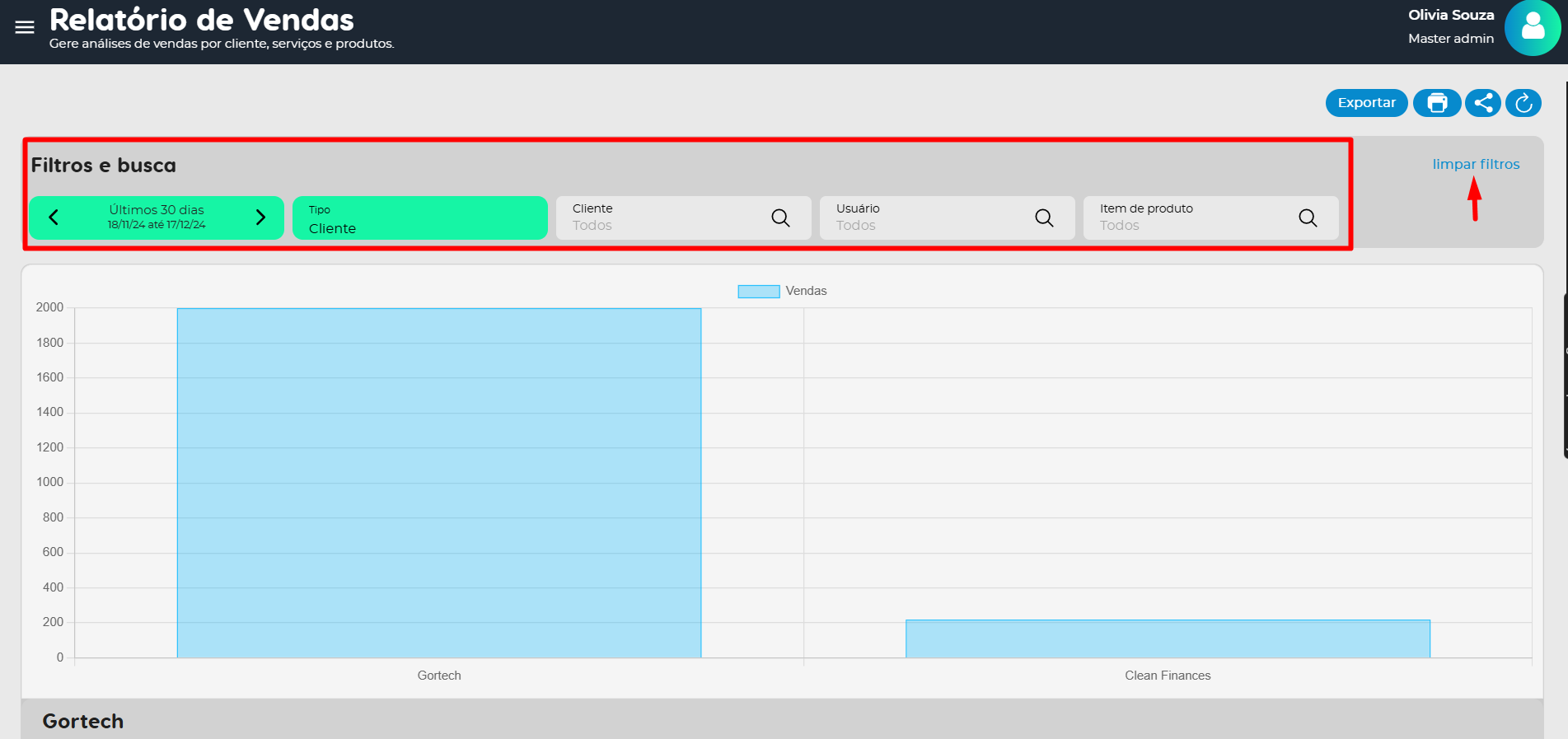This screenshot has width=1568, height=739.
Task: Click the print report icon
Action: click(1437, 103)
